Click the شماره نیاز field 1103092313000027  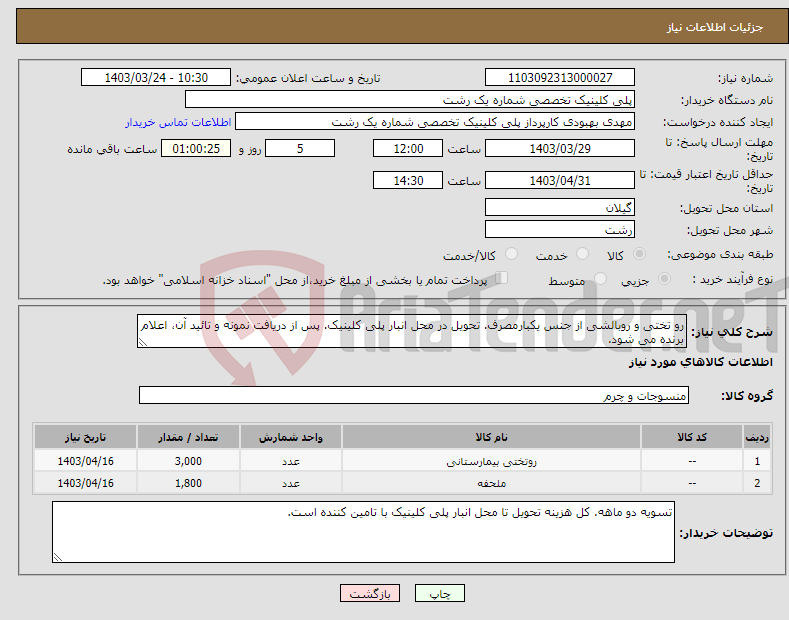pyautogui.click(x=560, y=78)
